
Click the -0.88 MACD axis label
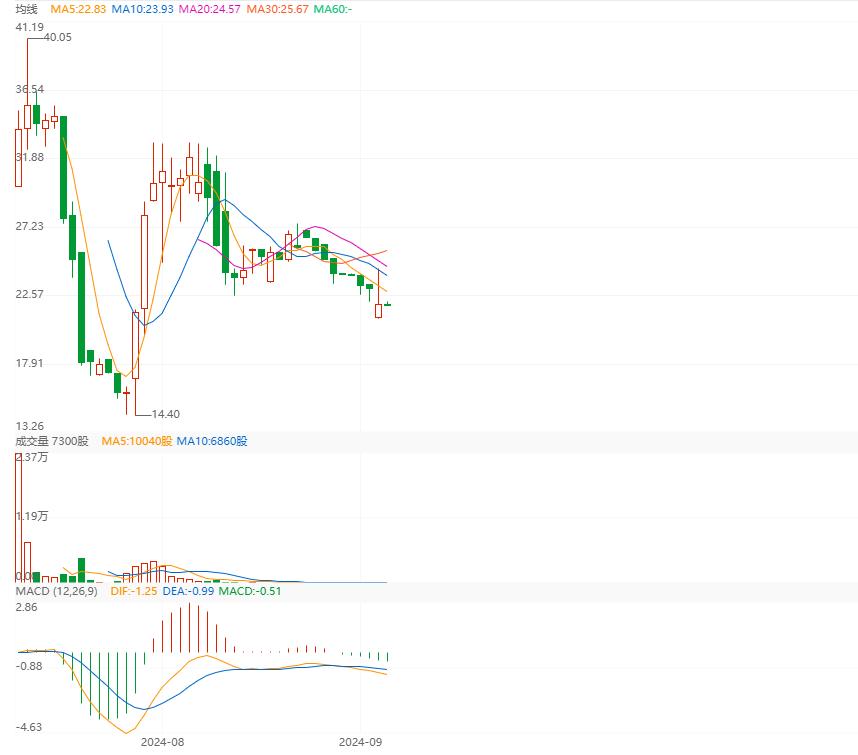click(28, 666)
